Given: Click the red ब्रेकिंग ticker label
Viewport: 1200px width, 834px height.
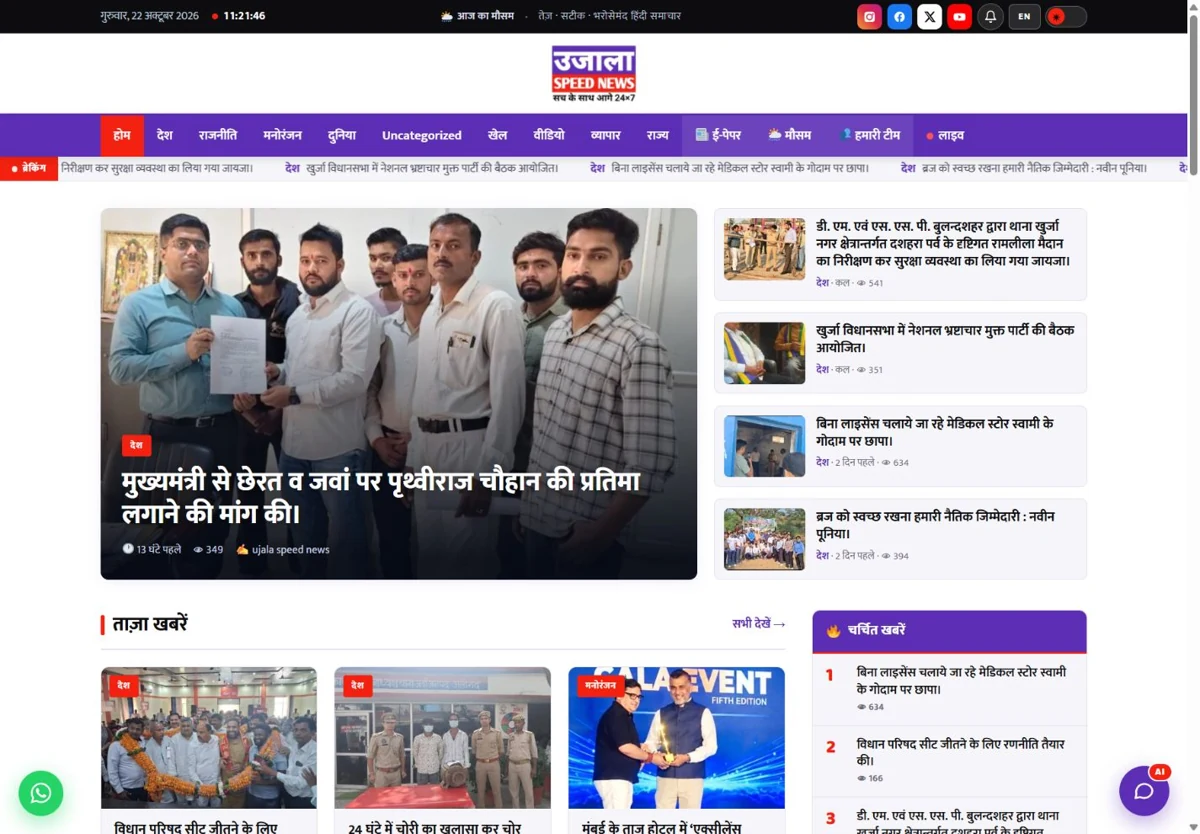Looking at the screenshot, I should click(x=29, y=169).
